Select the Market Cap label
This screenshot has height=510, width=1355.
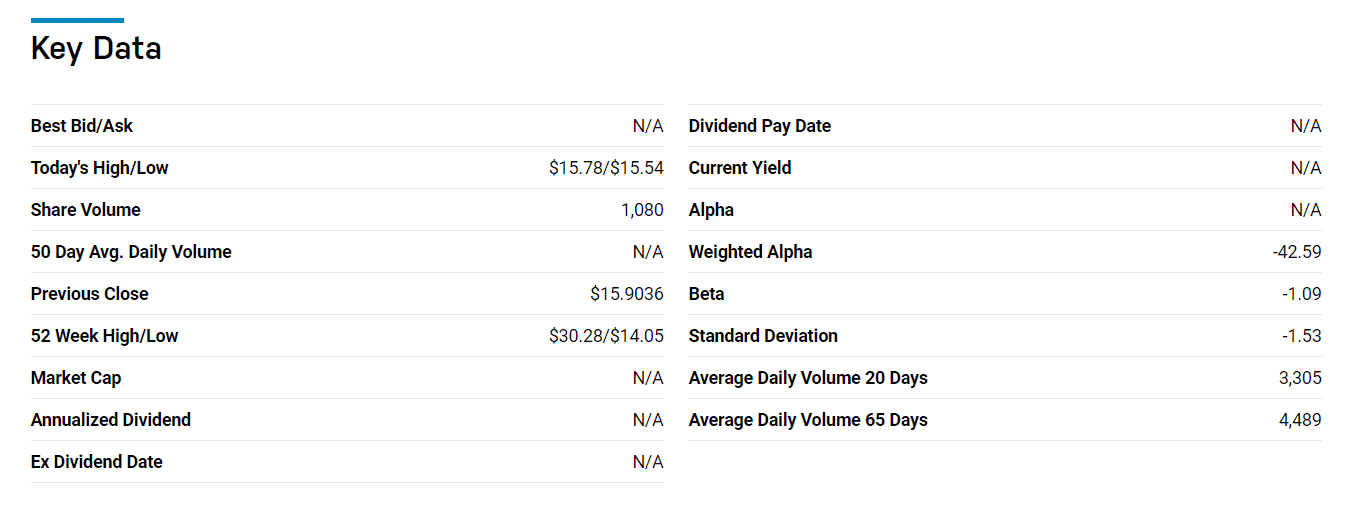click(76, 378)
